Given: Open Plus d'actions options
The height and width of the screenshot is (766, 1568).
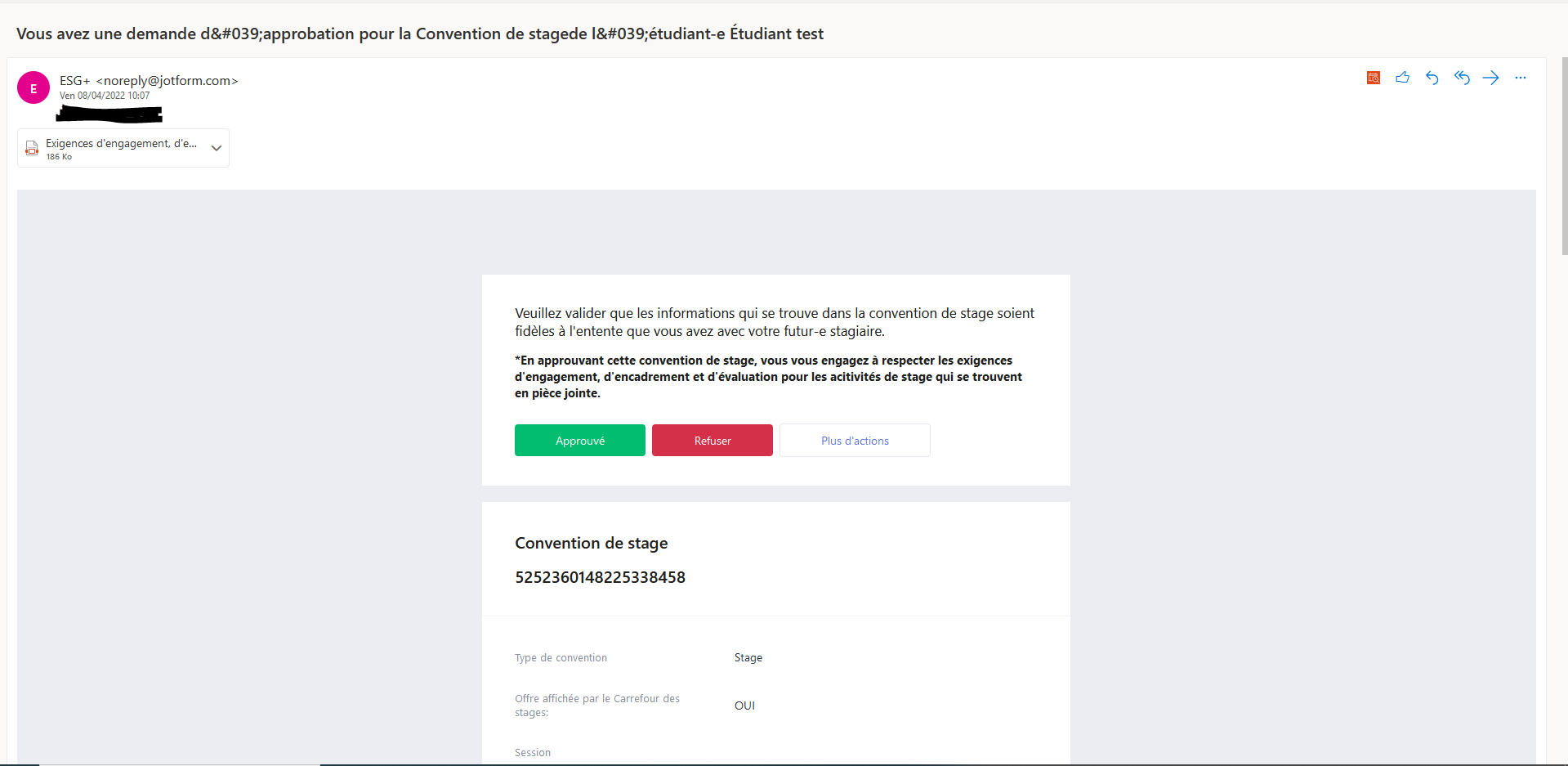Looking at the screenshot, I should tap(855, 441).
